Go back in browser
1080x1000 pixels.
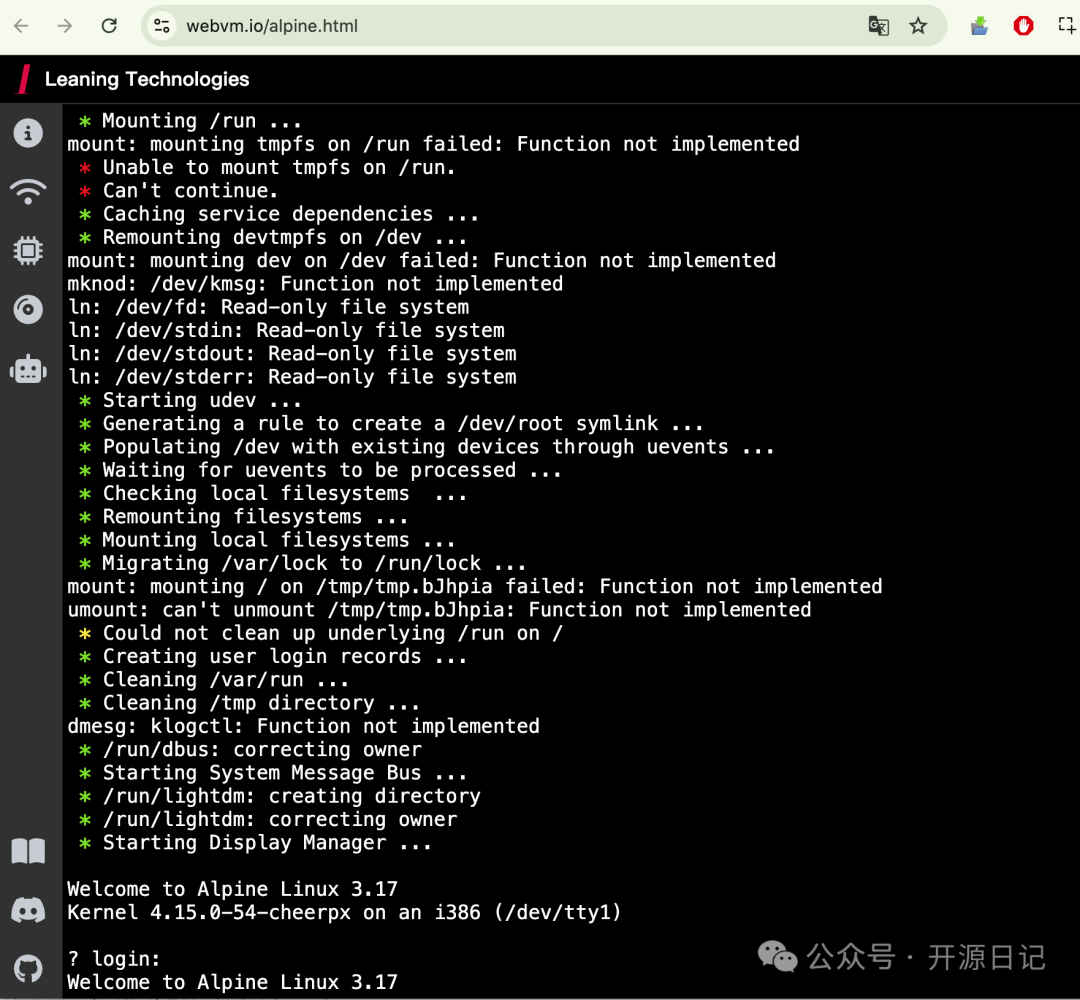tap(21, 26)
